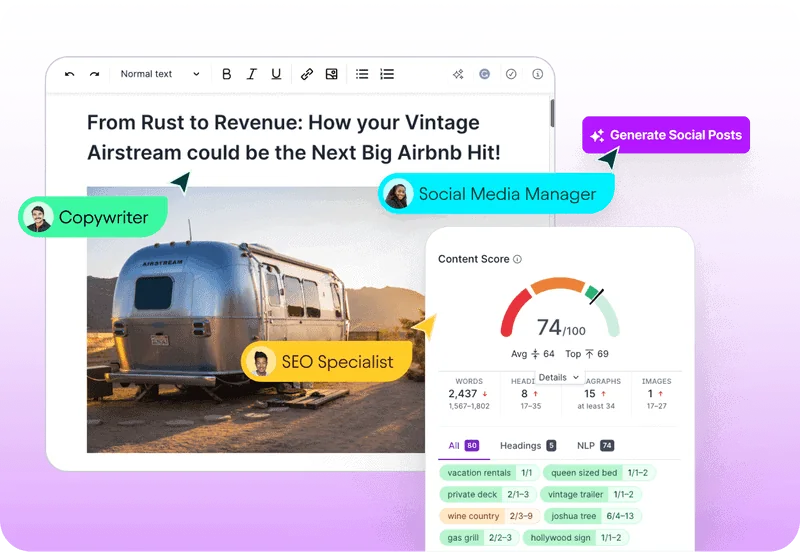
Task: Select the Airstream trailer image
Action: tap(256, 320)
